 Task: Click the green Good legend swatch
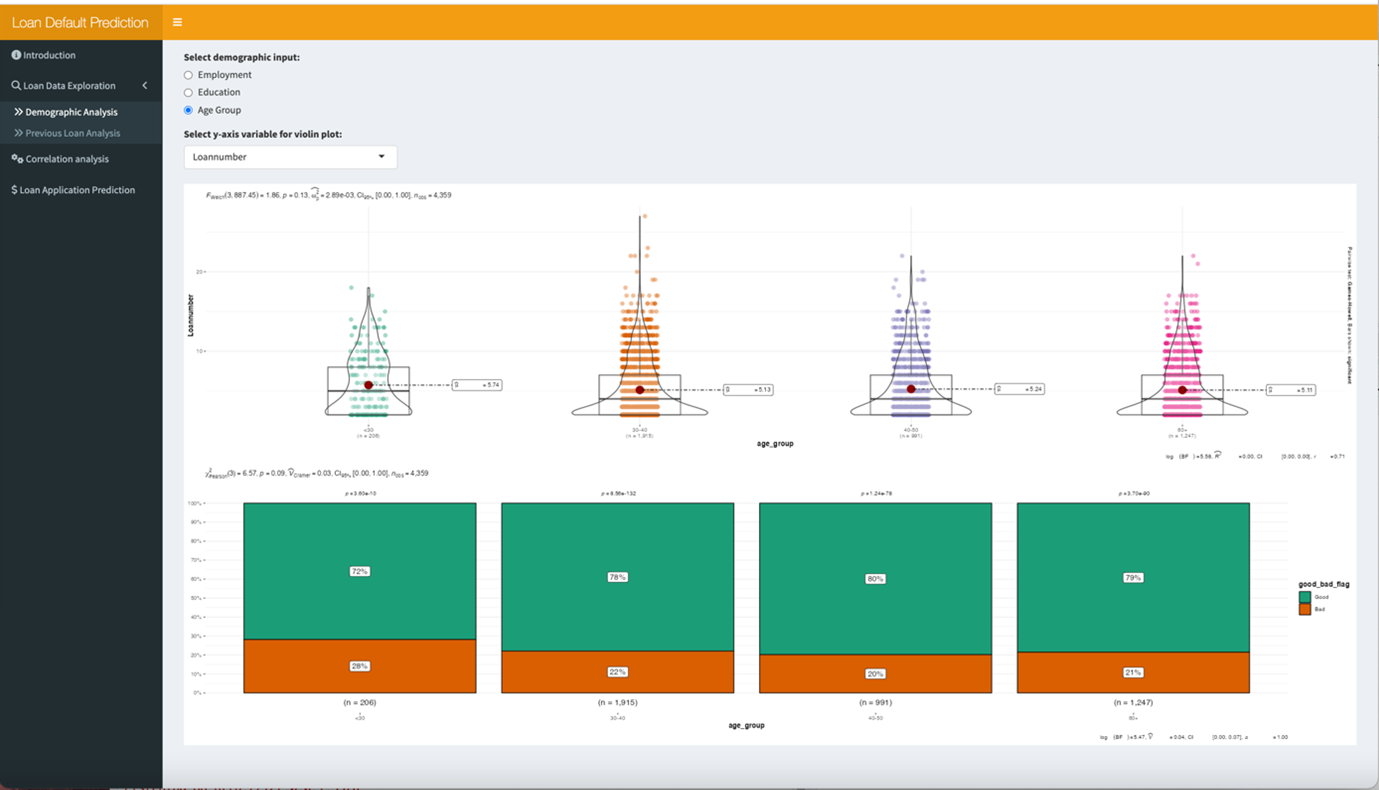pyautogui.click(x=1304, y=597)
